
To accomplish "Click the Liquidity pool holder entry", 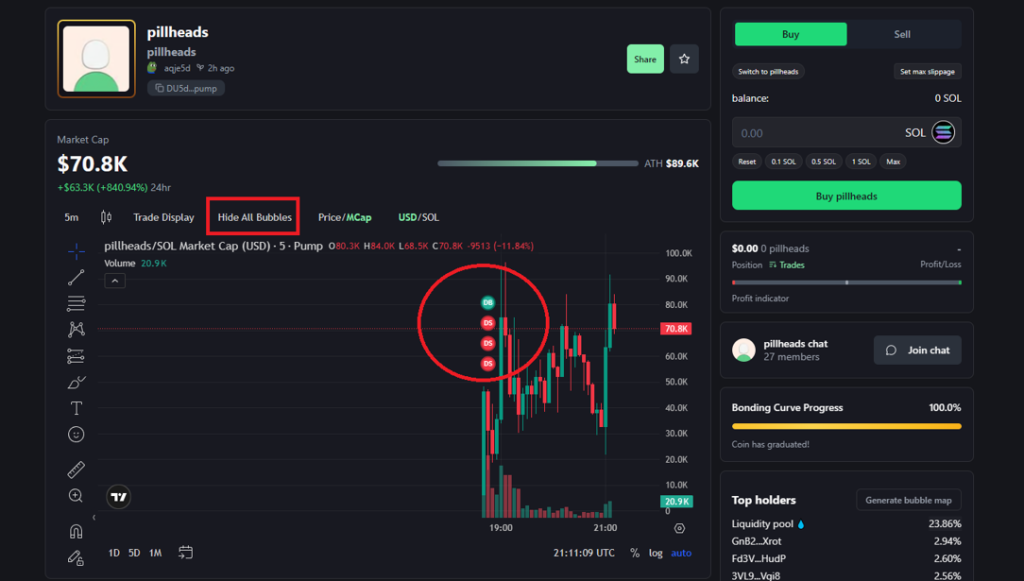I will [x=768, y=524].
